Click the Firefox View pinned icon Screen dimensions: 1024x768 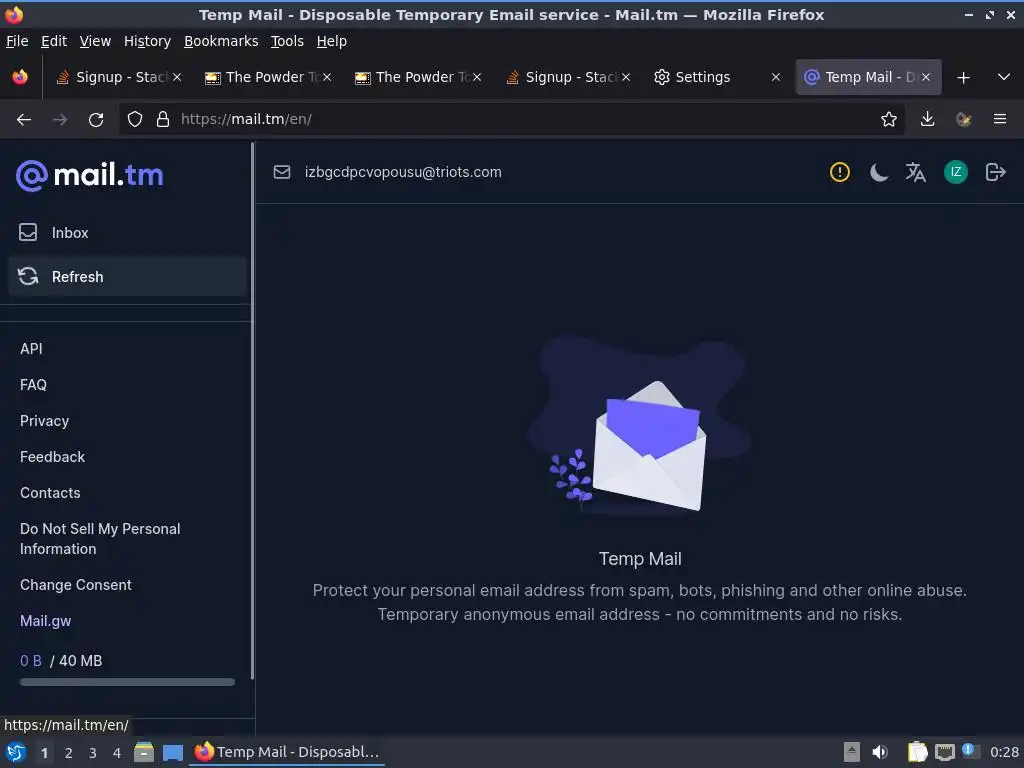(20, 77)
